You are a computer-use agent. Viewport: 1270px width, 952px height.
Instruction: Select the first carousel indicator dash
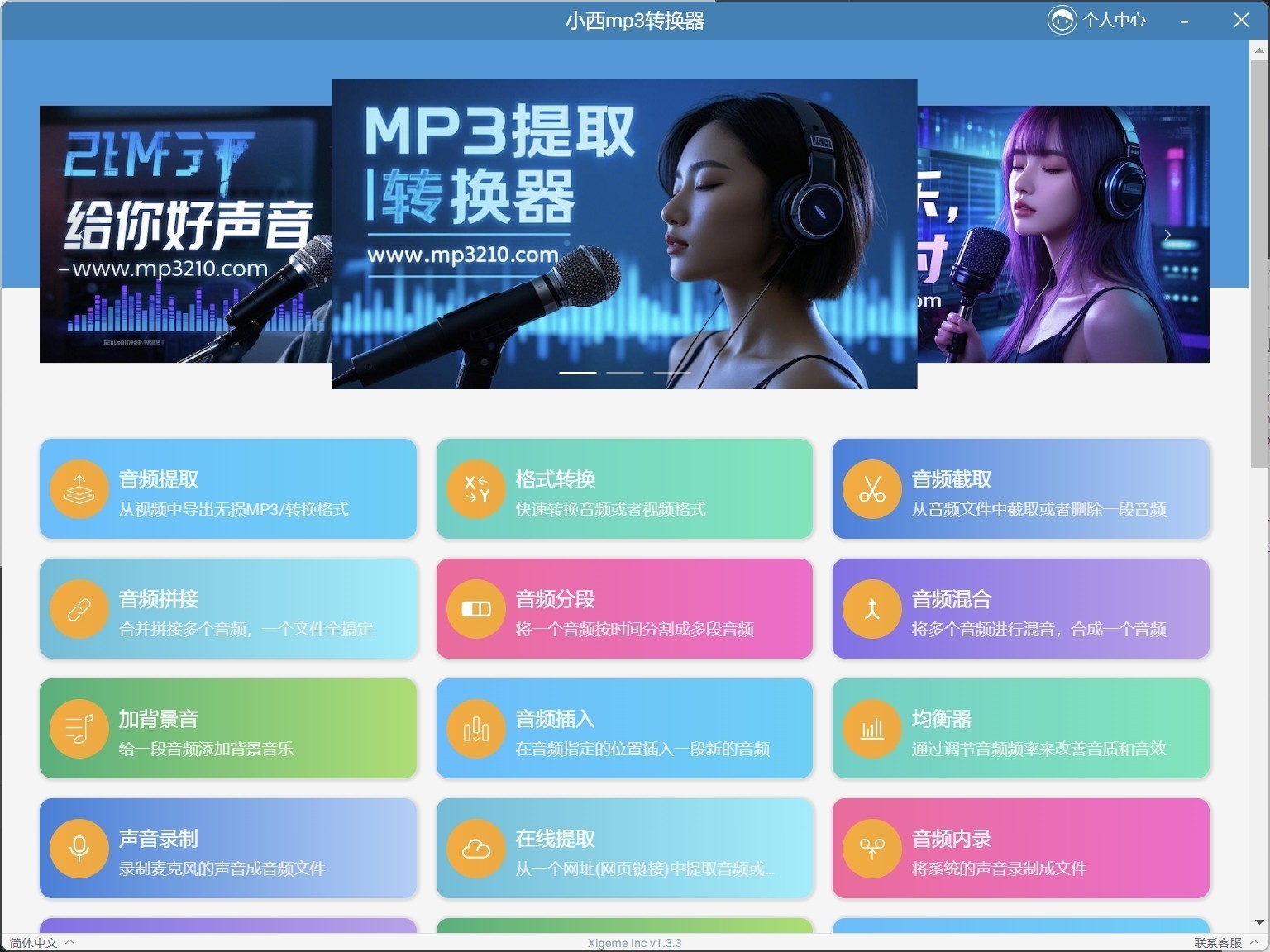pos(578,373)
